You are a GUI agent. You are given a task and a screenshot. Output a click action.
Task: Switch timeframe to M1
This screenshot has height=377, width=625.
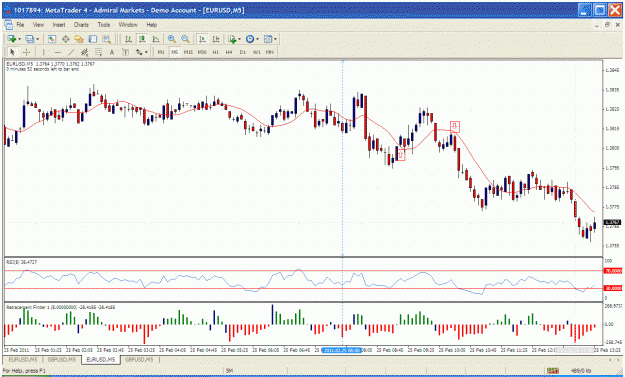pos(161,52)
